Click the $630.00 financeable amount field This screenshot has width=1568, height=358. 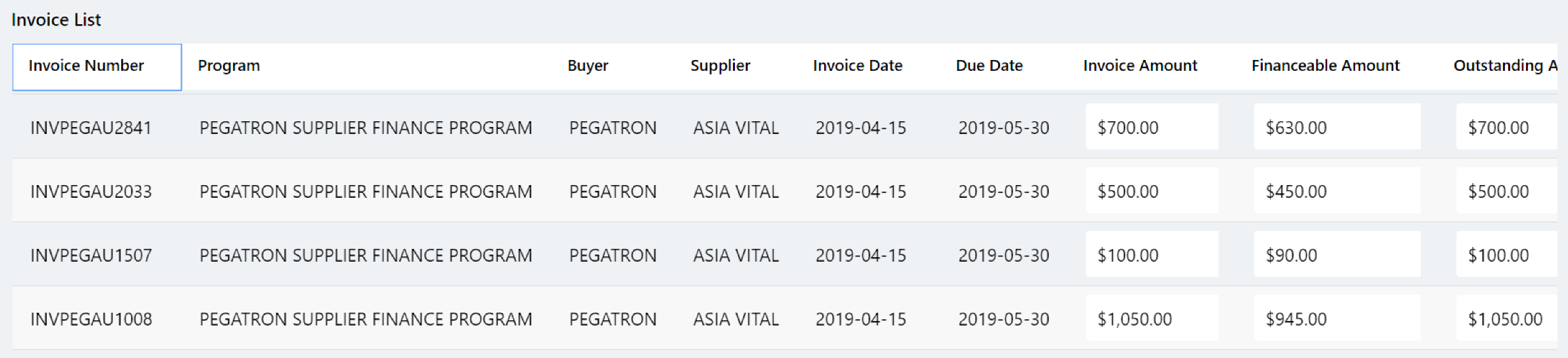coord(1337,127)
